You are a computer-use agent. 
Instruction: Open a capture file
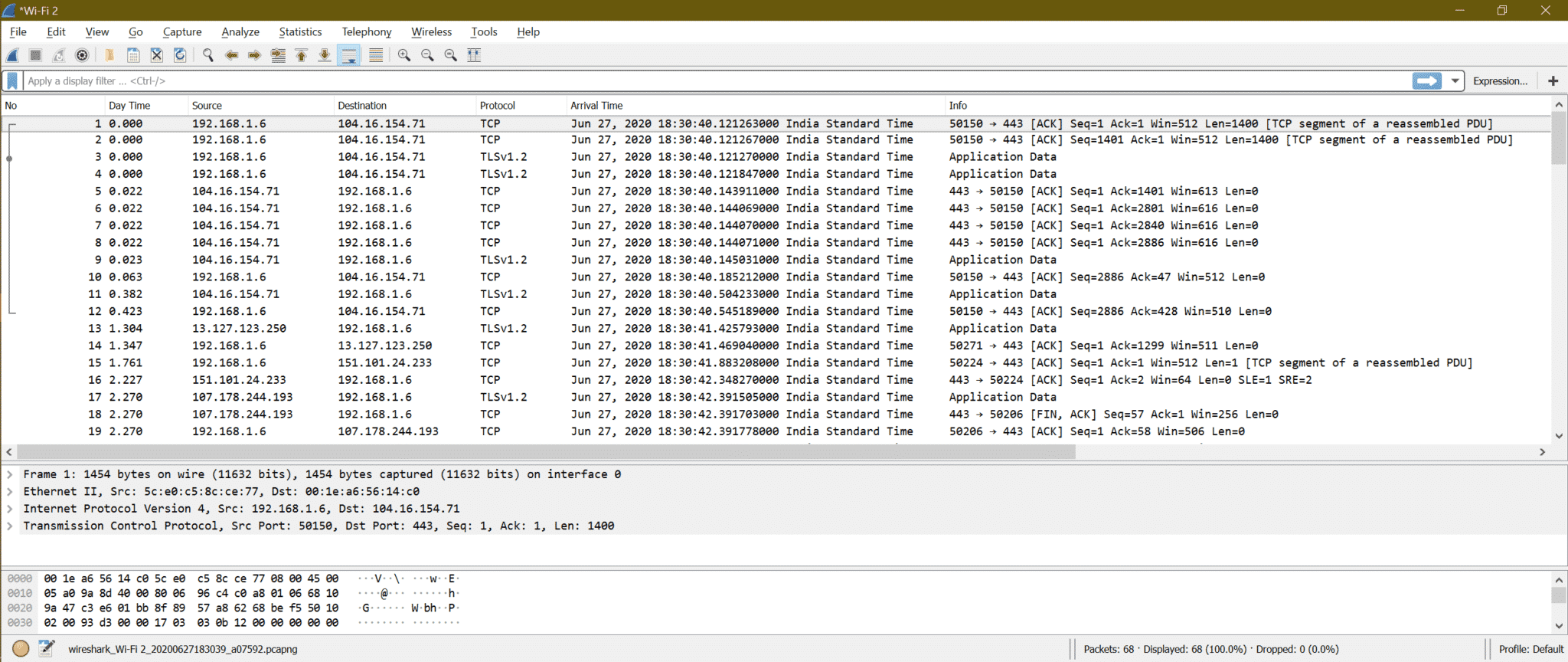[109, 55]
